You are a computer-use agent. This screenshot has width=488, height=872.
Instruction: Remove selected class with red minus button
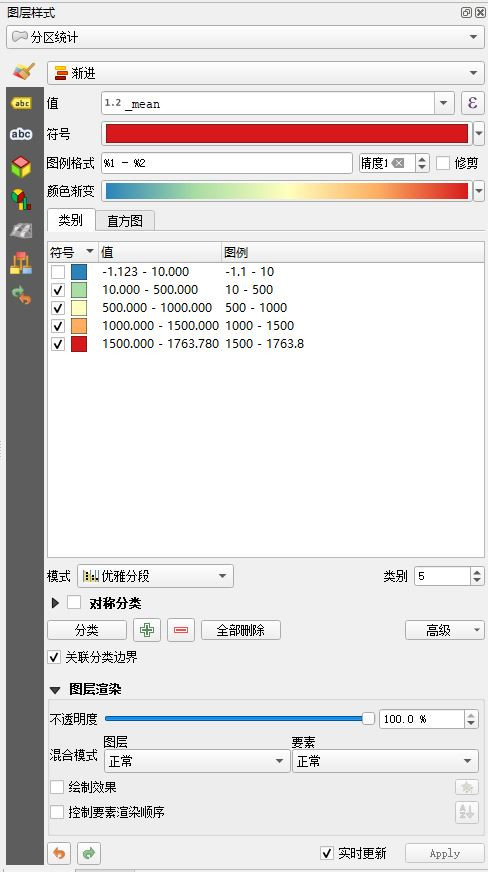tap(181, 630)
